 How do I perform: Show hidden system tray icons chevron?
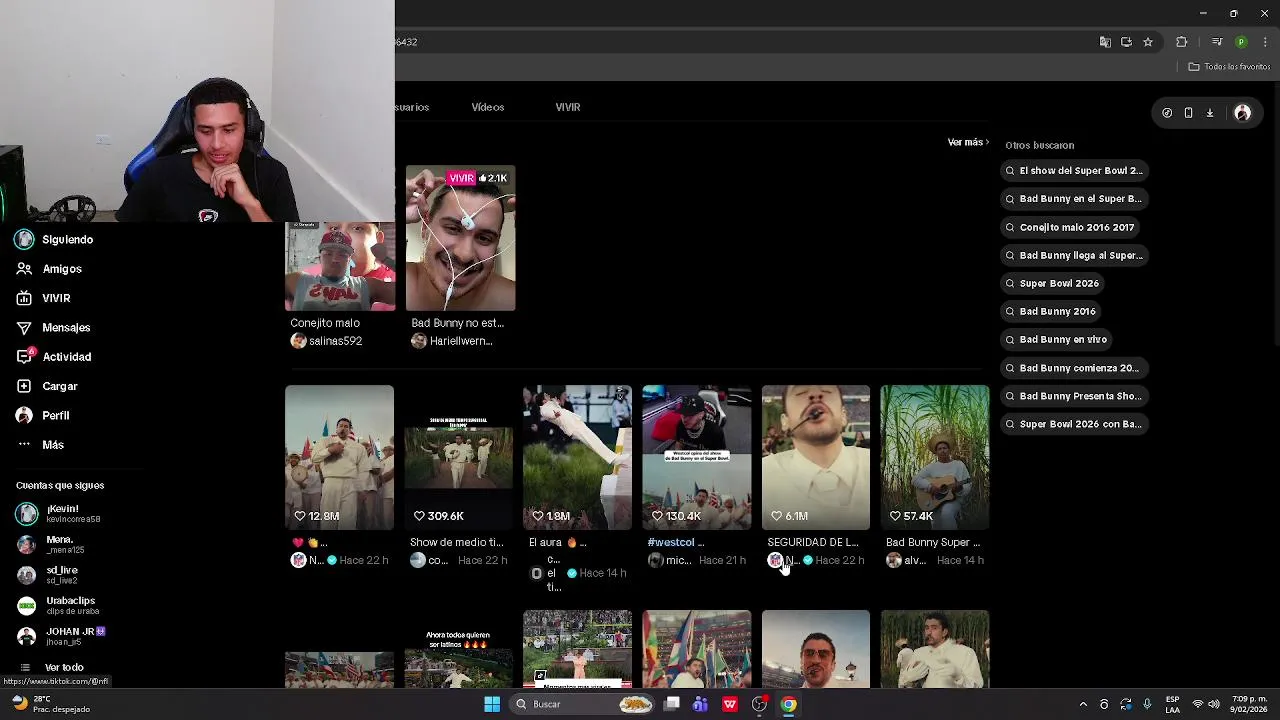[1083, 704]
